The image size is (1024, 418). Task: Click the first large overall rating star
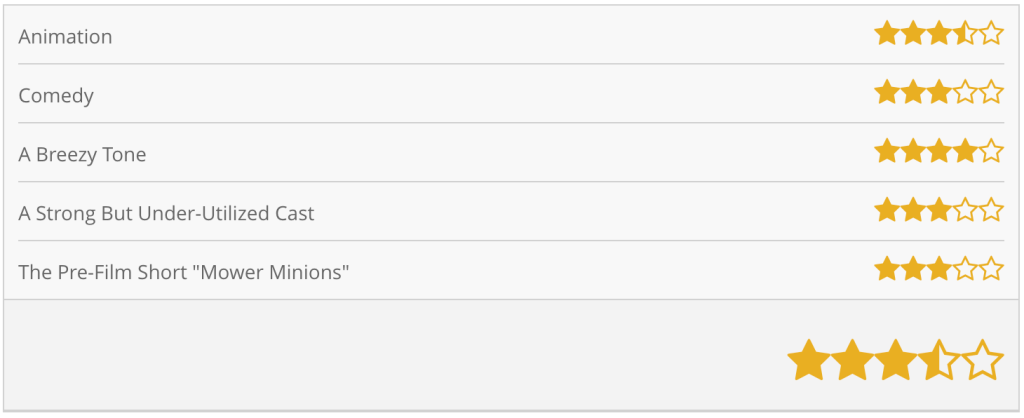[x=808, y=361]
